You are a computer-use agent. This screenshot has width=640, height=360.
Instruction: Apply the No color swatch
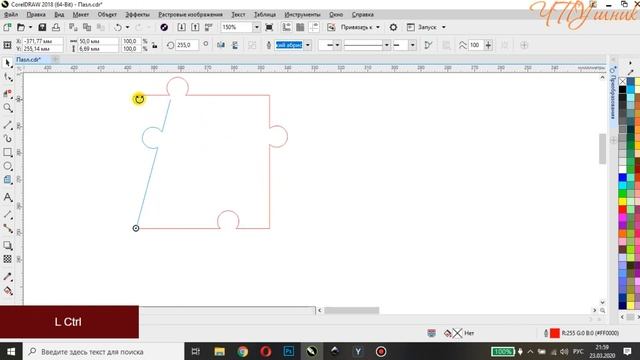point(622,82)
